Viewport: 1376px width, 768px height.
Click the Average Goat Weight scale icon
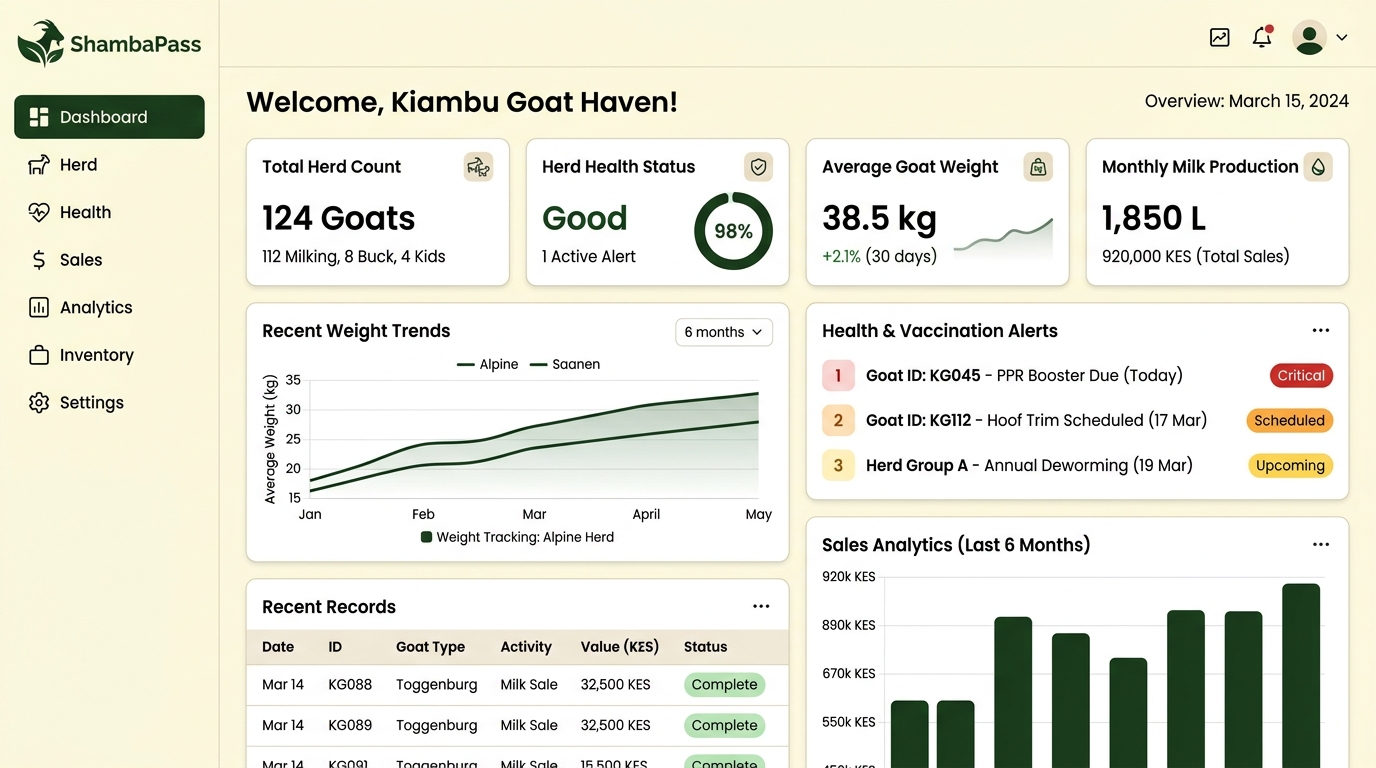pos(1038,167)
